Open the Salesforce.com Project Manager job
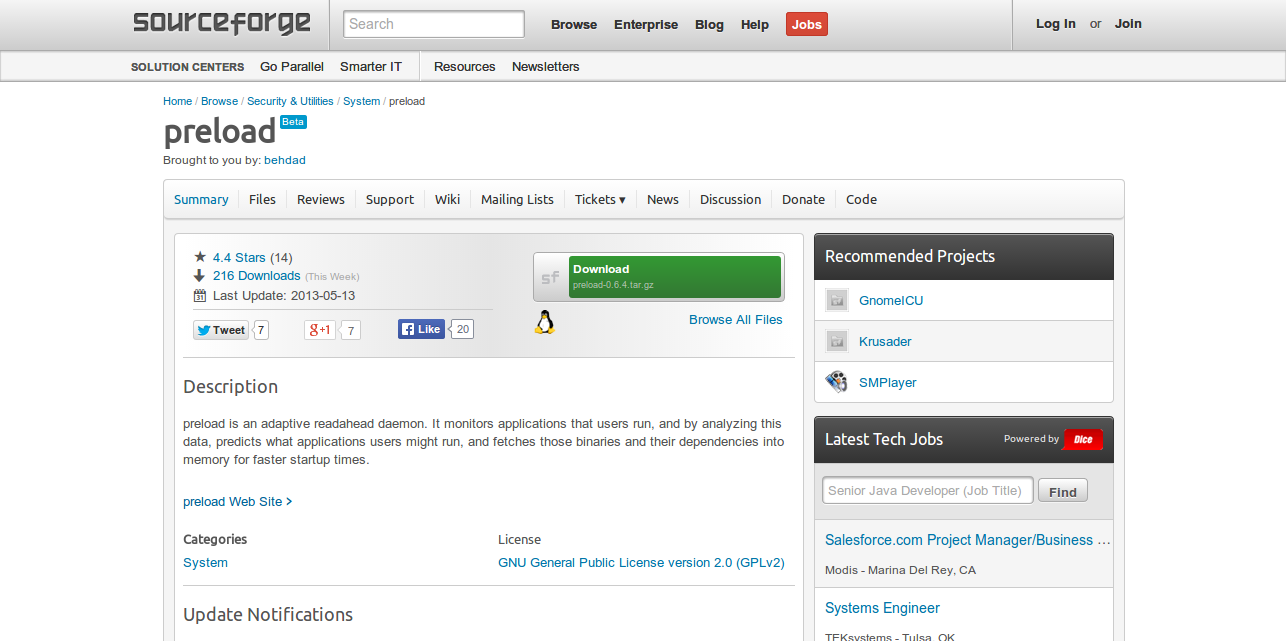 [968, 540]
